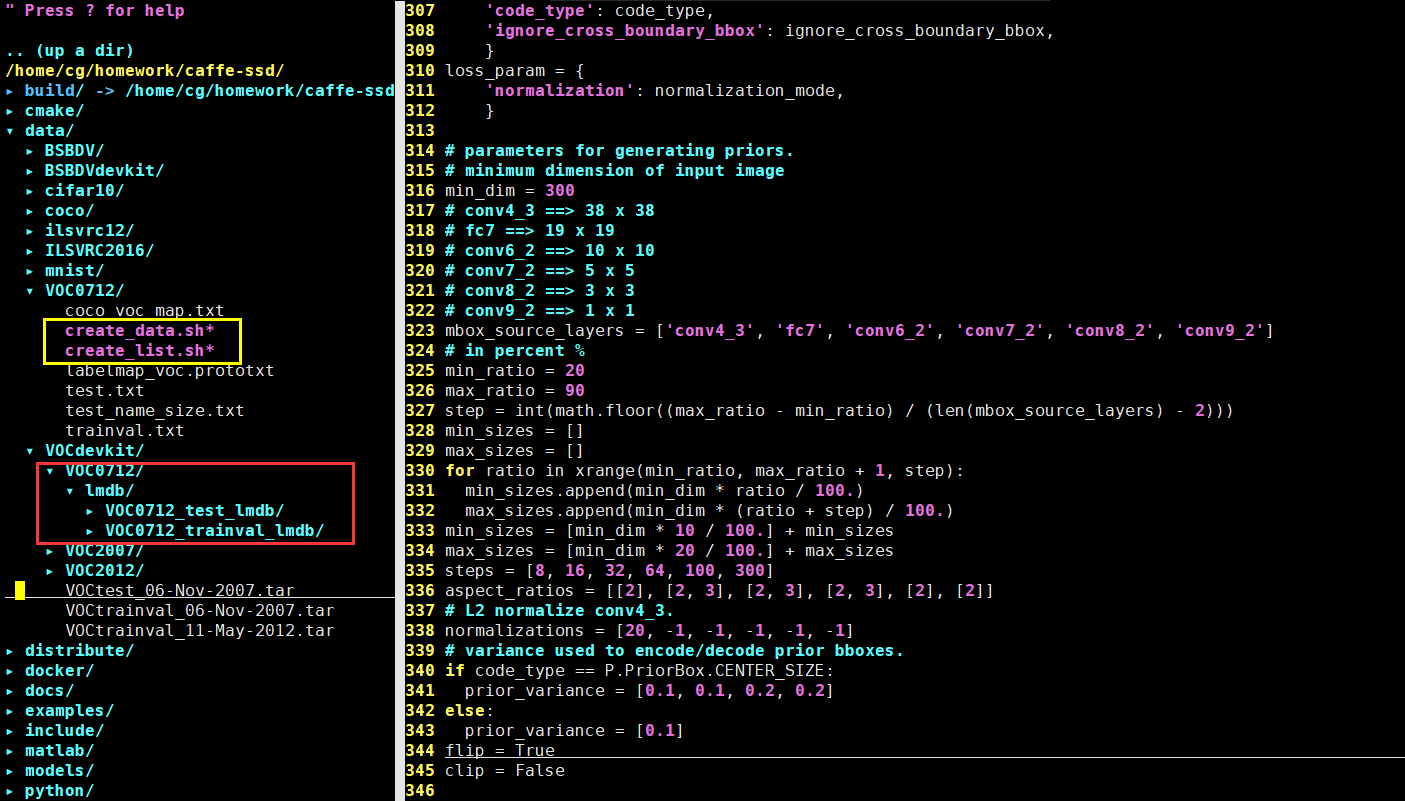Expand the distribute/ folder arrow
This screenshot has width=1405, height=801.
tap(10, 651)
